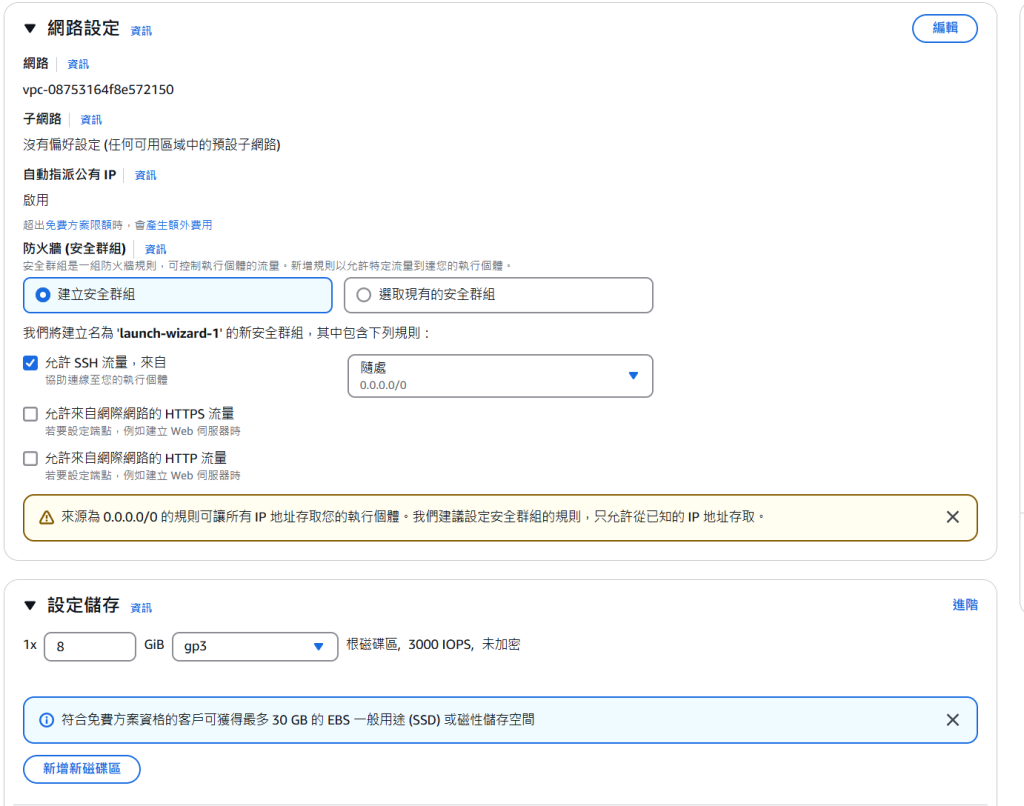Viewport: 1024px width, 806px height.
Task: Open the SSH source 隨處 dropdown
Action: pyautogui.click(x=500, y=376)
